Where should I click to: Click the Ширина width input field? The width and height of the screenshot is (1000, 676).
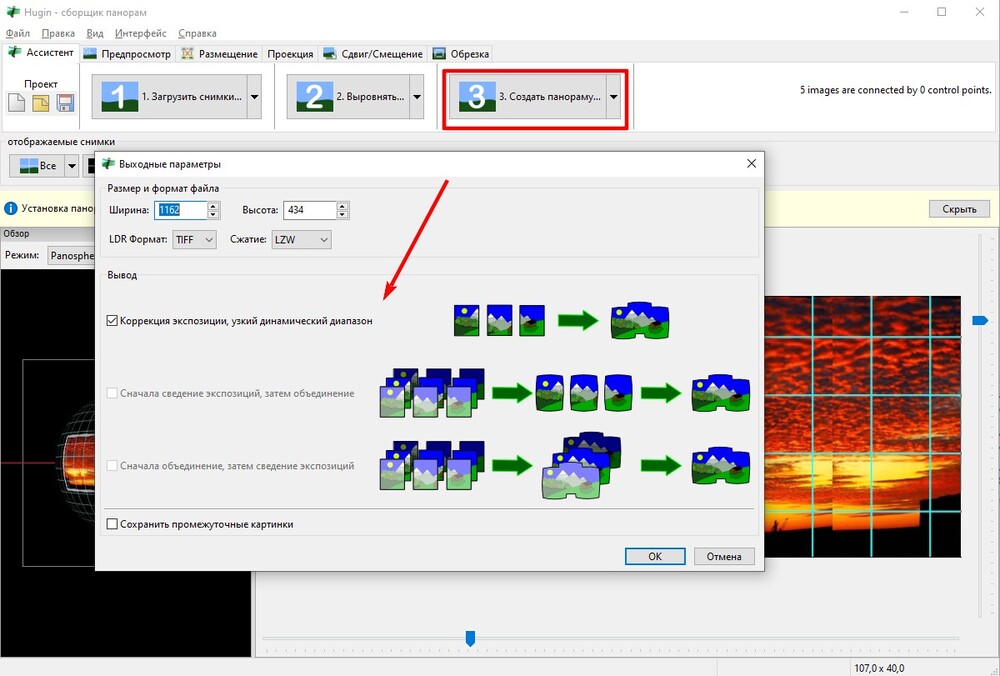(x=180, y=210)
